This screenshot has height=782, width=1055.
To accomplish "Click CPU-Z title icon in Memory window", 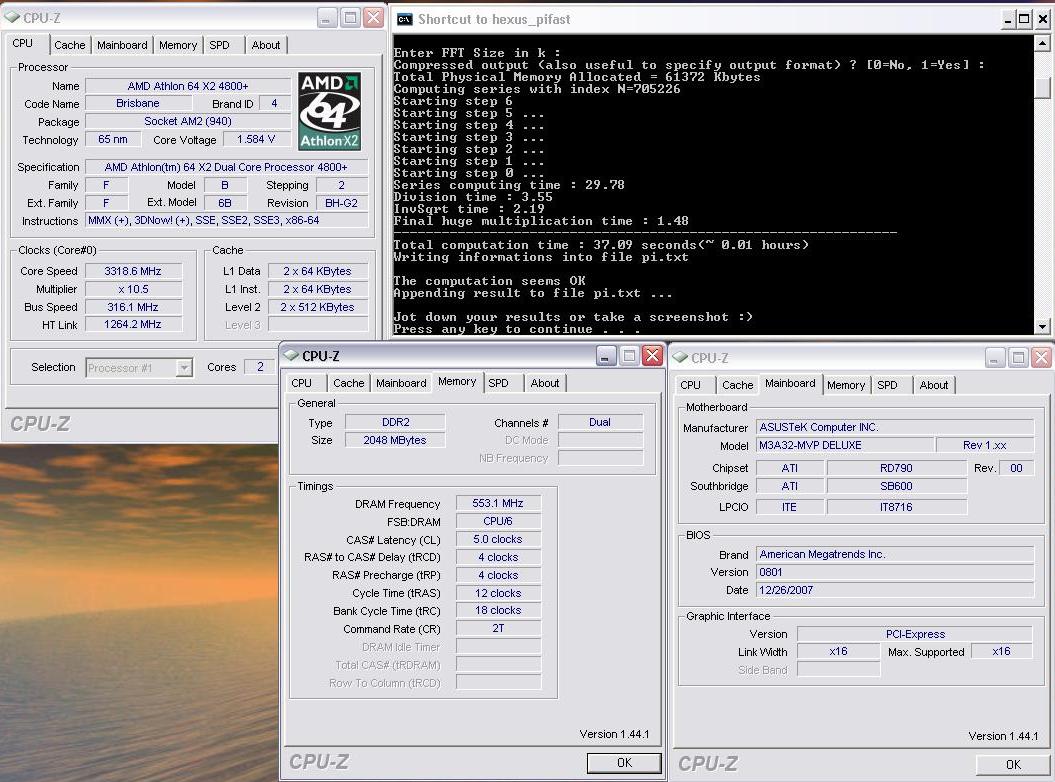I will (x=291, y=355).
